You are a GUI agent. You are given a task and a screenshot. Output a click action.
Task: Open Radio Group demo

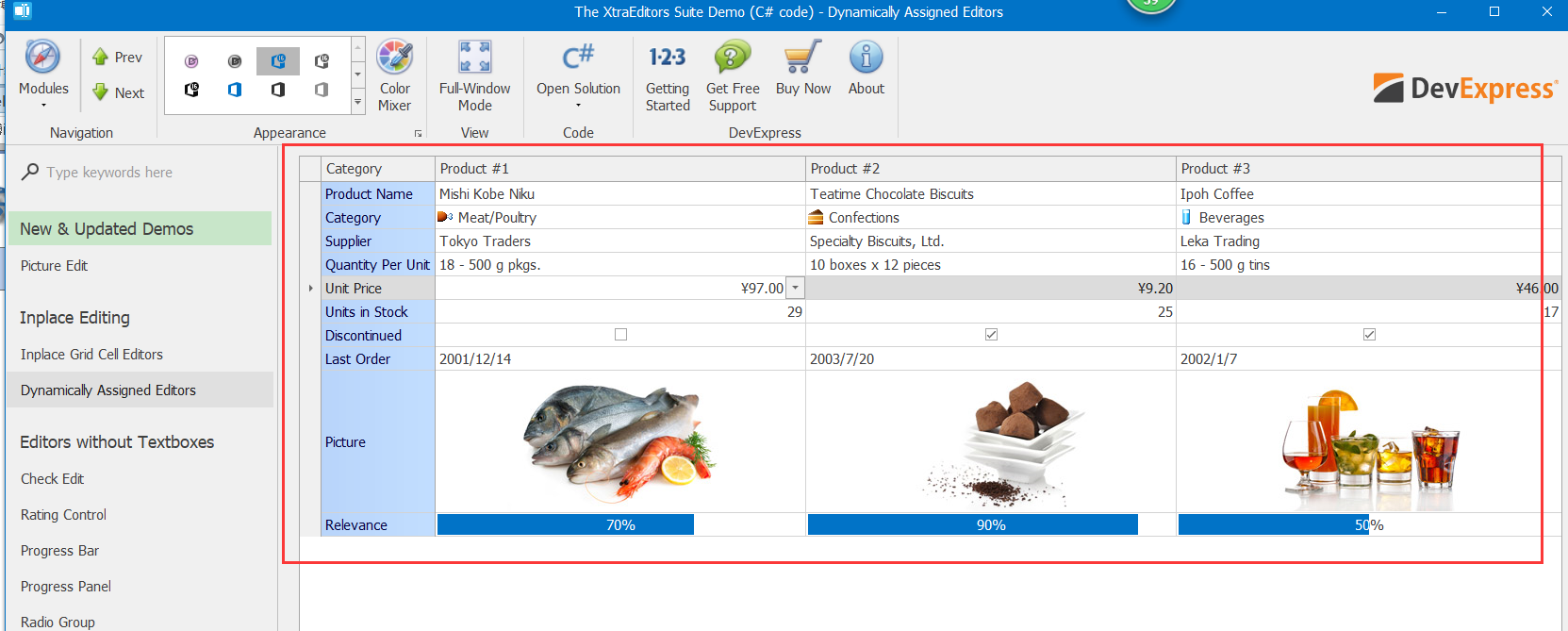pos(58,622)
